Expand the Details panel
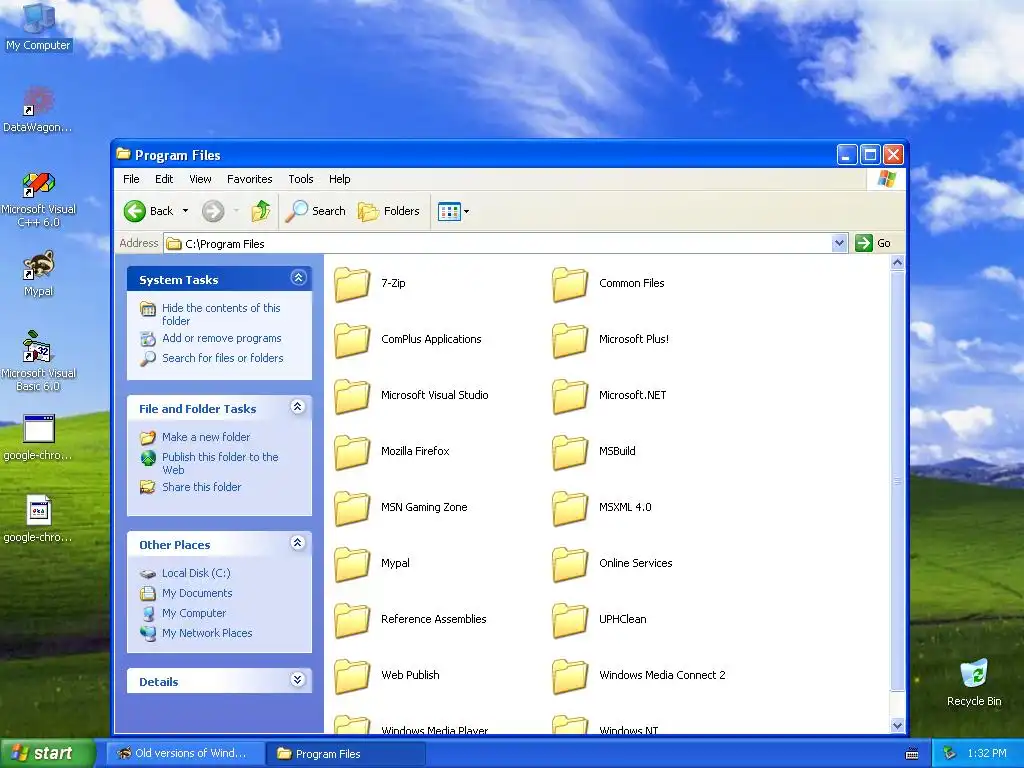The width and height of the screenshot is (1024, 768). (298, 680)
